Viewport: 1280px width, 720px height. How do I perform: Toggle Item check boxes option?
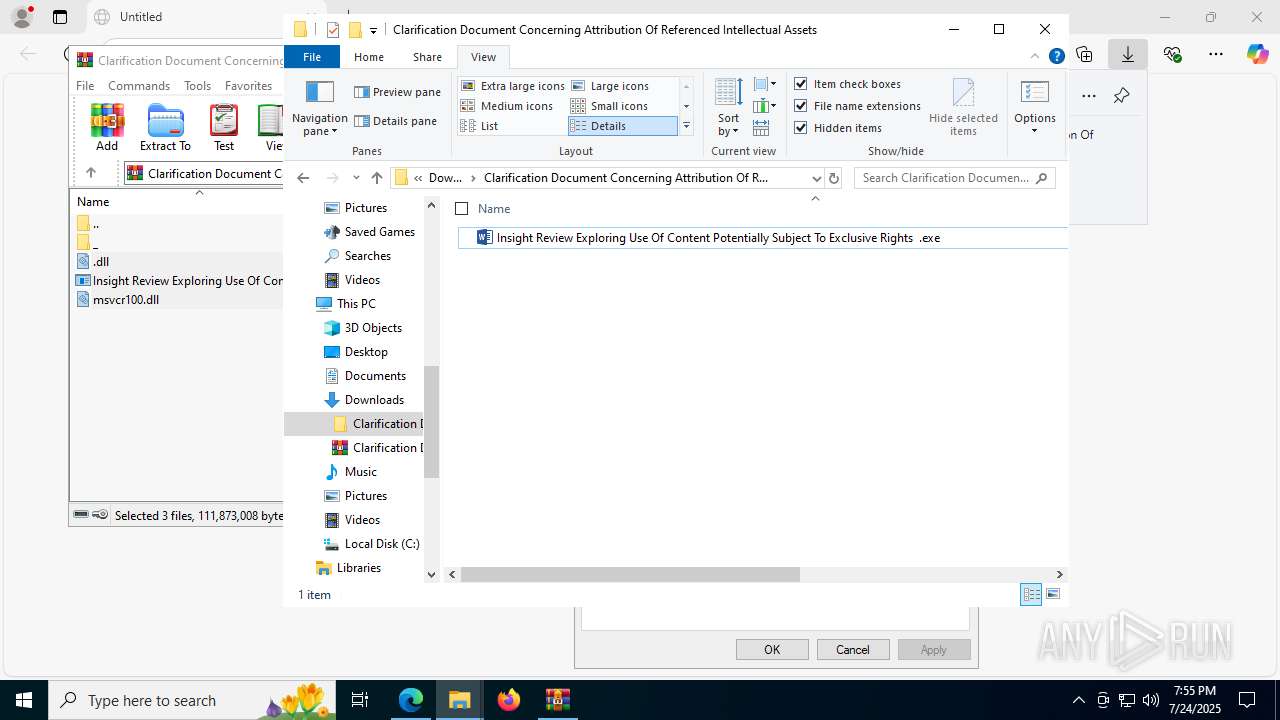[847, 84]
